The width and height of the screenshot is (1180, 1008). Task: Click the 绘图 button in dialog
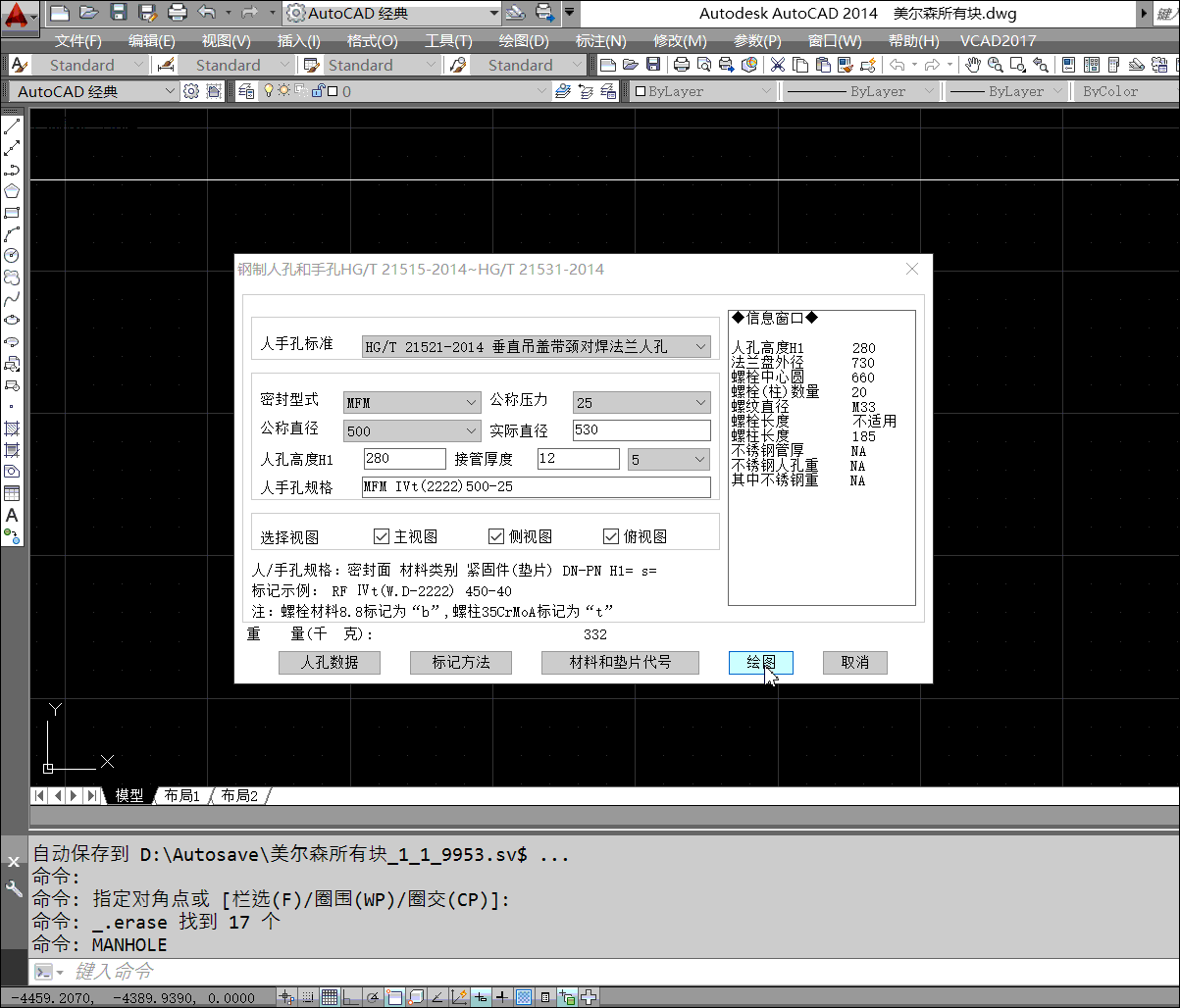(761, 662)
